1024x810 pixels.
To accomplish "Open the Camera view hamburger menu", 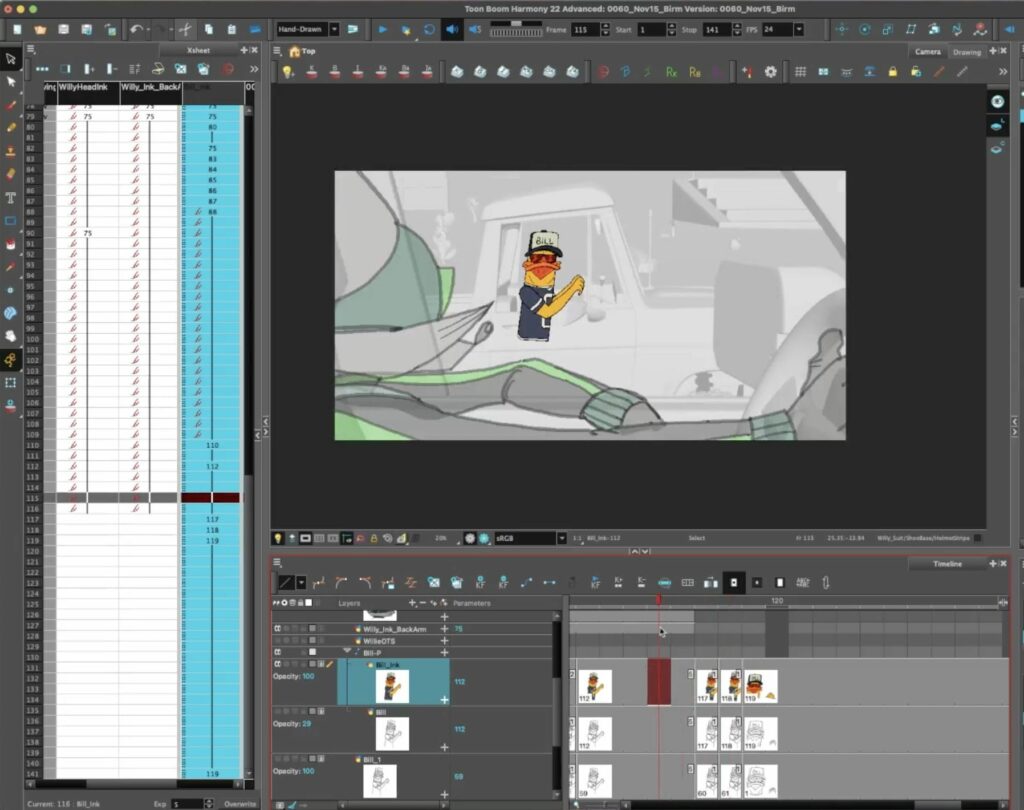I will [x=277, y=51].
